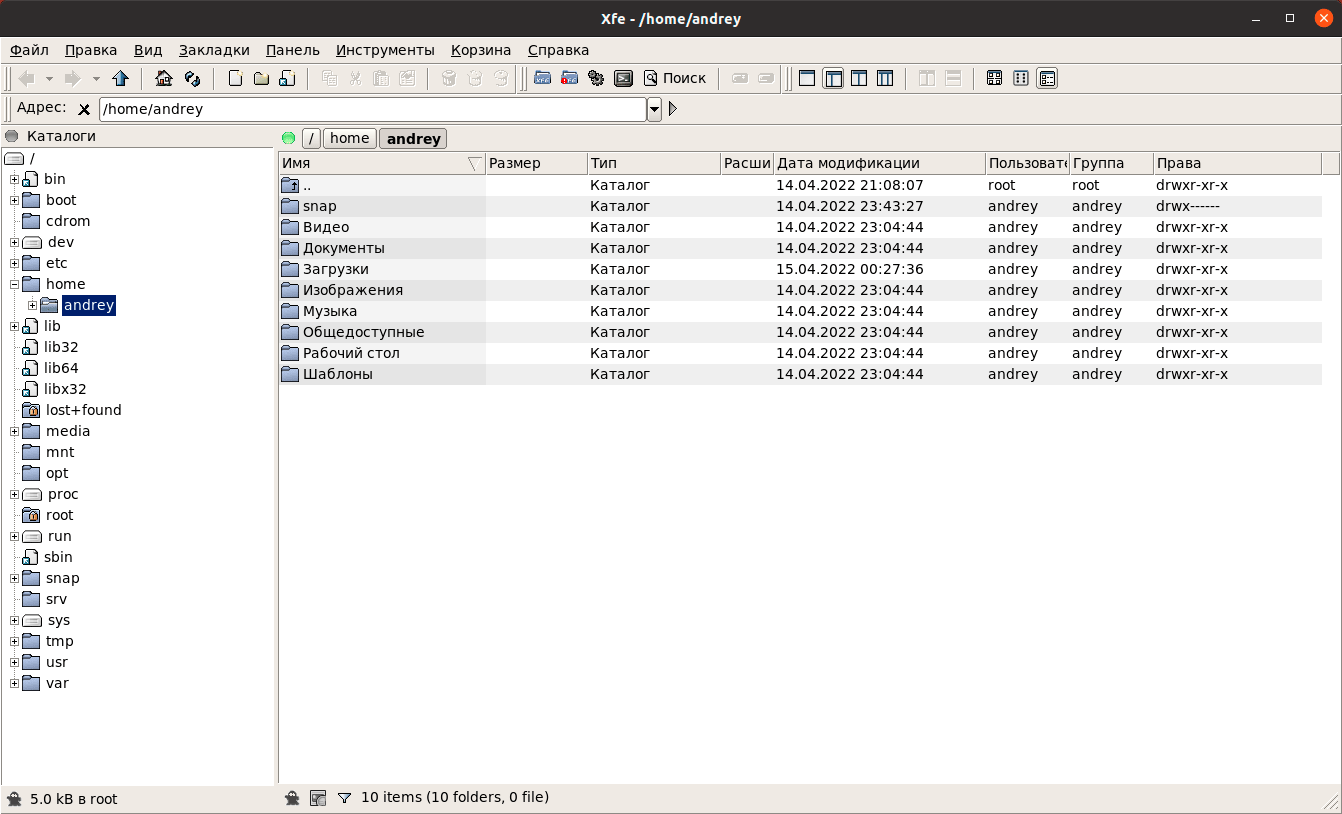Create a new file with toolbar icon
Screen dimensions: 1342x814
tap(235, 78)
